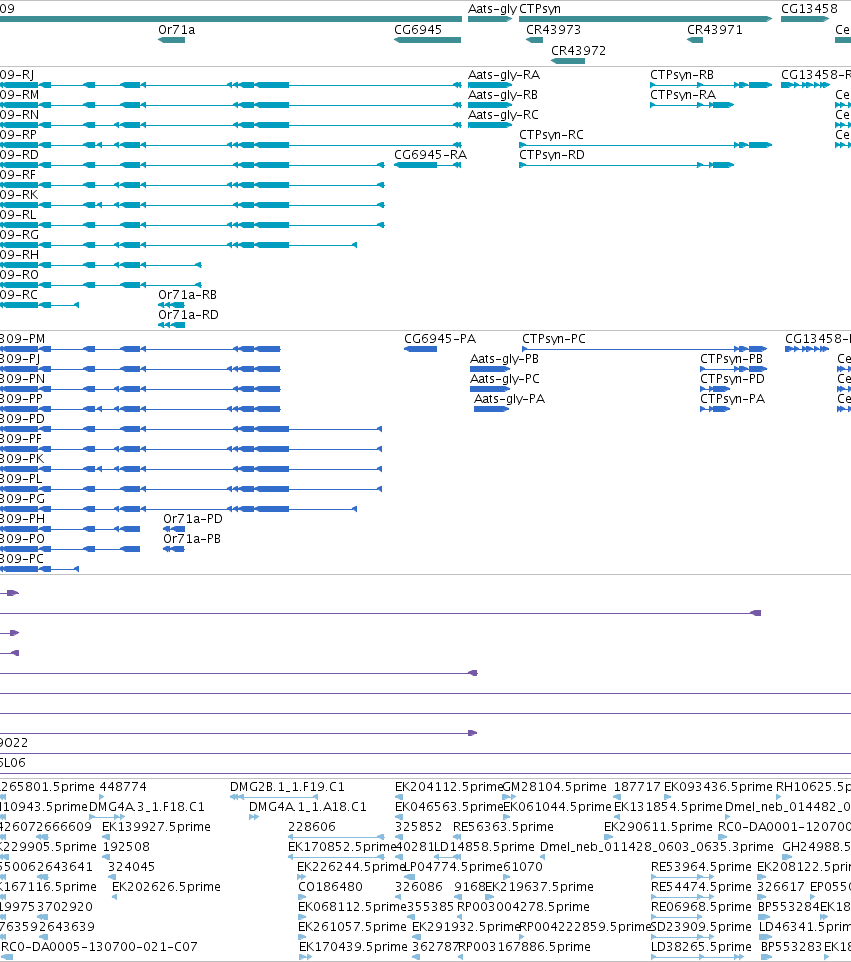Select the RE53964.5prime EST label
The width and height of the screenshot is (851, 962).
[701, 866]
